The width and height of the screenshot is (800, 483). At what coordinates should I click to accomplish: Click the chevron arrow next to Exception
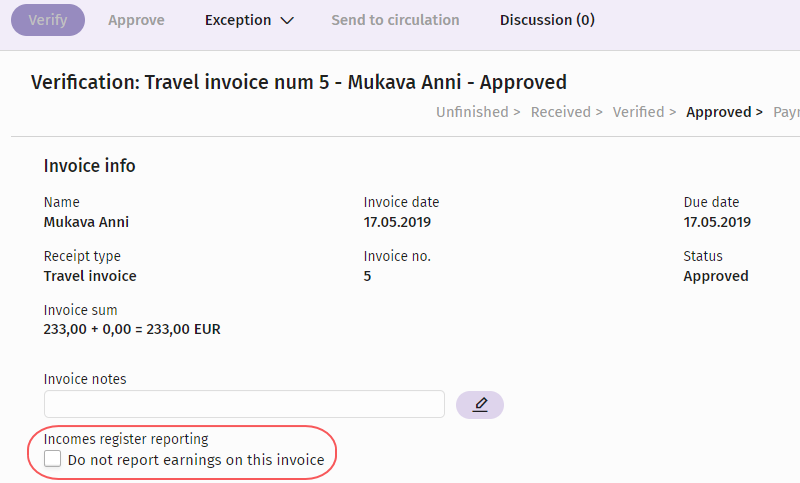coord(287,20)
